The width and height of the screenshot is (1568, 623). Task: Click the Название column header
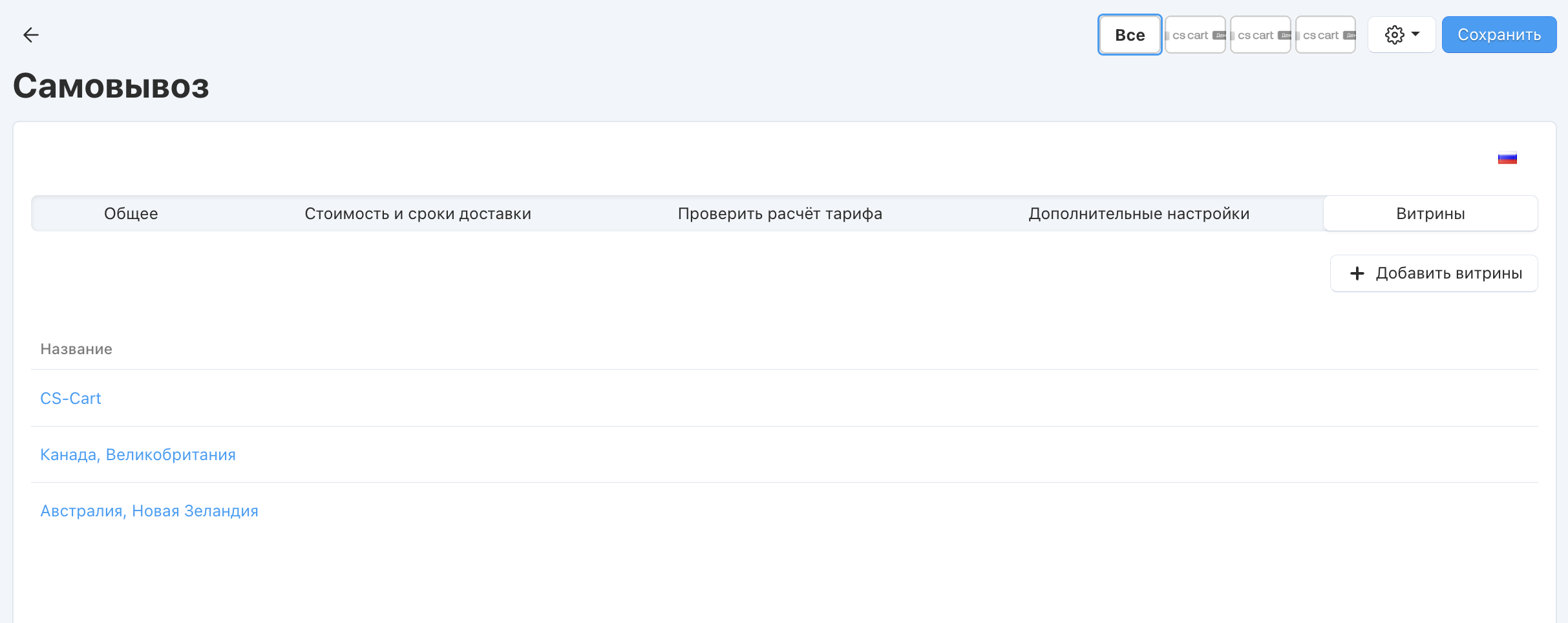(x=76, y=350)
